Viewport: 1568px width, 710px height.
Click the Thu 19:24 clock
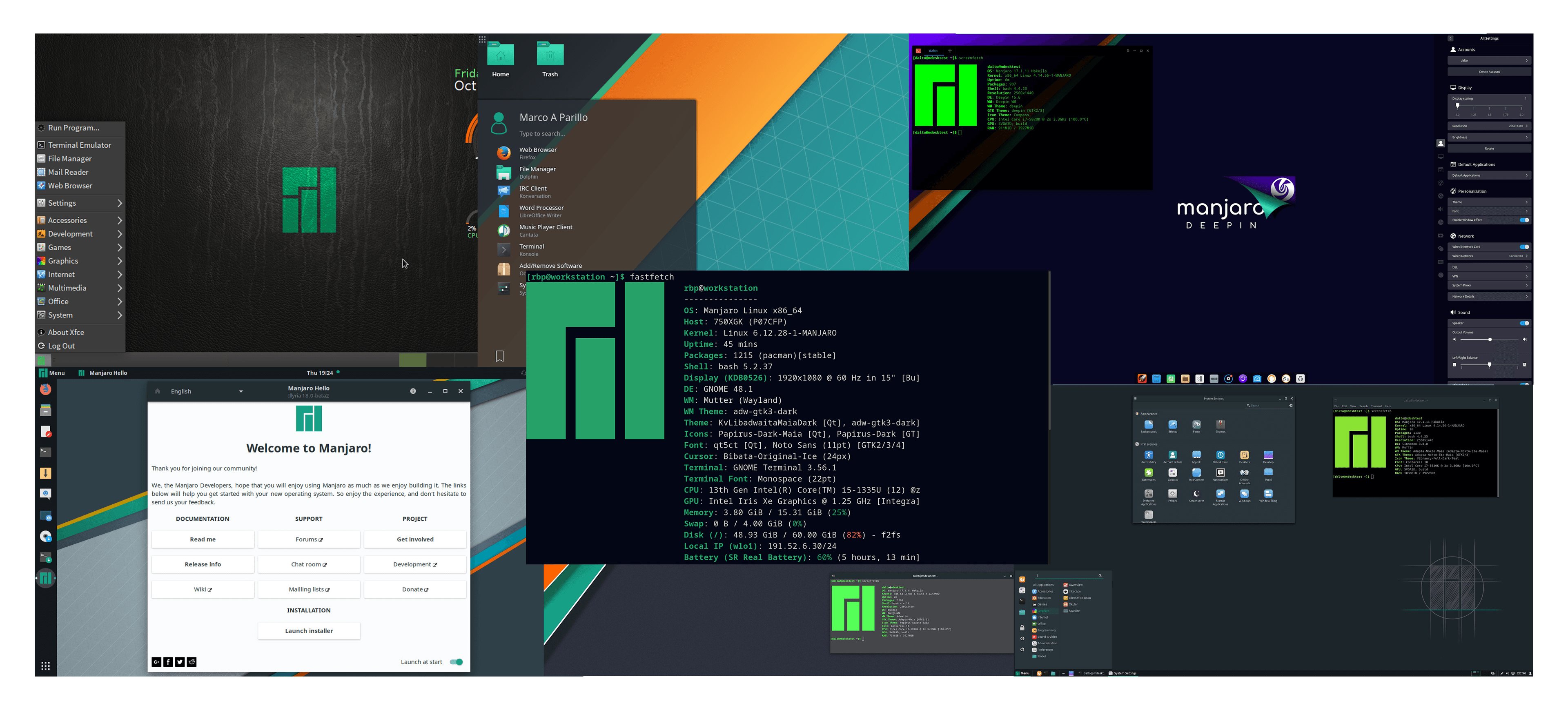pos(320,373)
